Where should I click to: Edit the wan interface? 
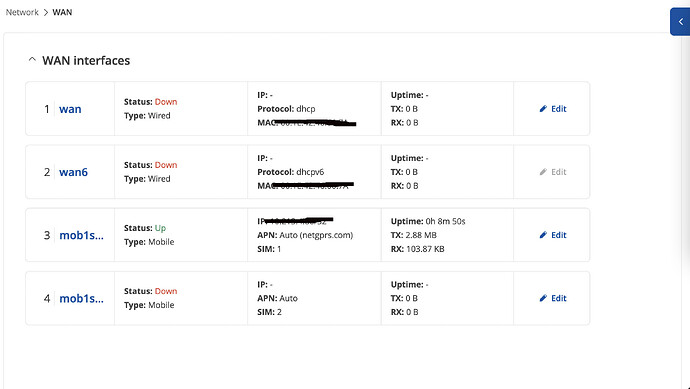[x=553, y=109]
